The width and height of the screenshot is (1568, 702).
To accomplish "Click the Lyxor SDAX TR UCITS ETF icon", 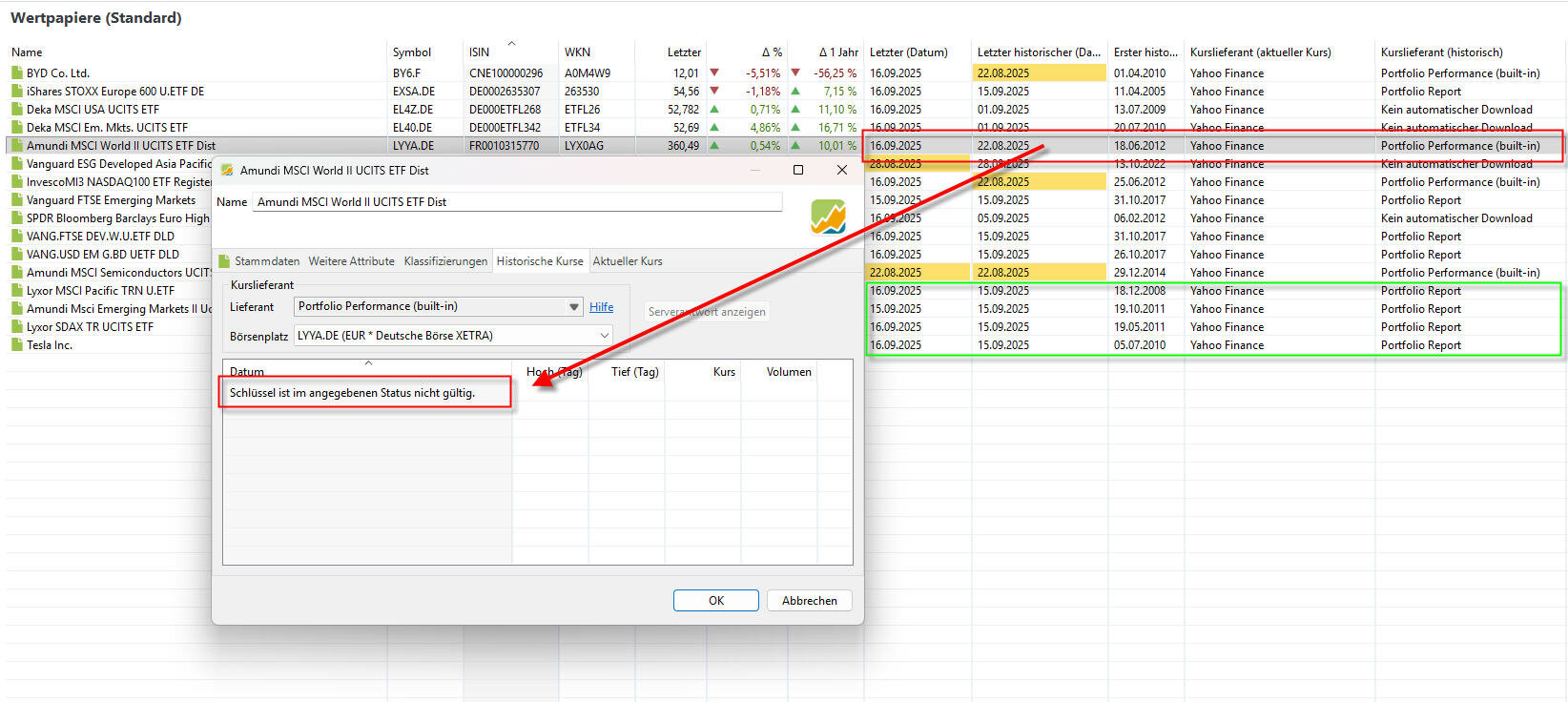I will pyautogui.click(x=16, y=327).
